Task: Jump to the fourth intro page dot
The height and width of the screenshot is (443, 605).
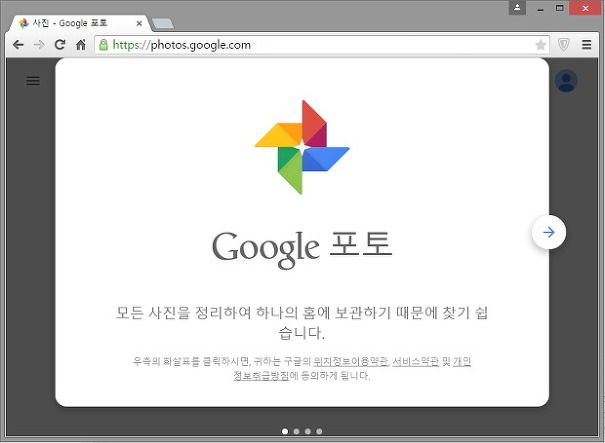Action: click(x=319, y=431)
